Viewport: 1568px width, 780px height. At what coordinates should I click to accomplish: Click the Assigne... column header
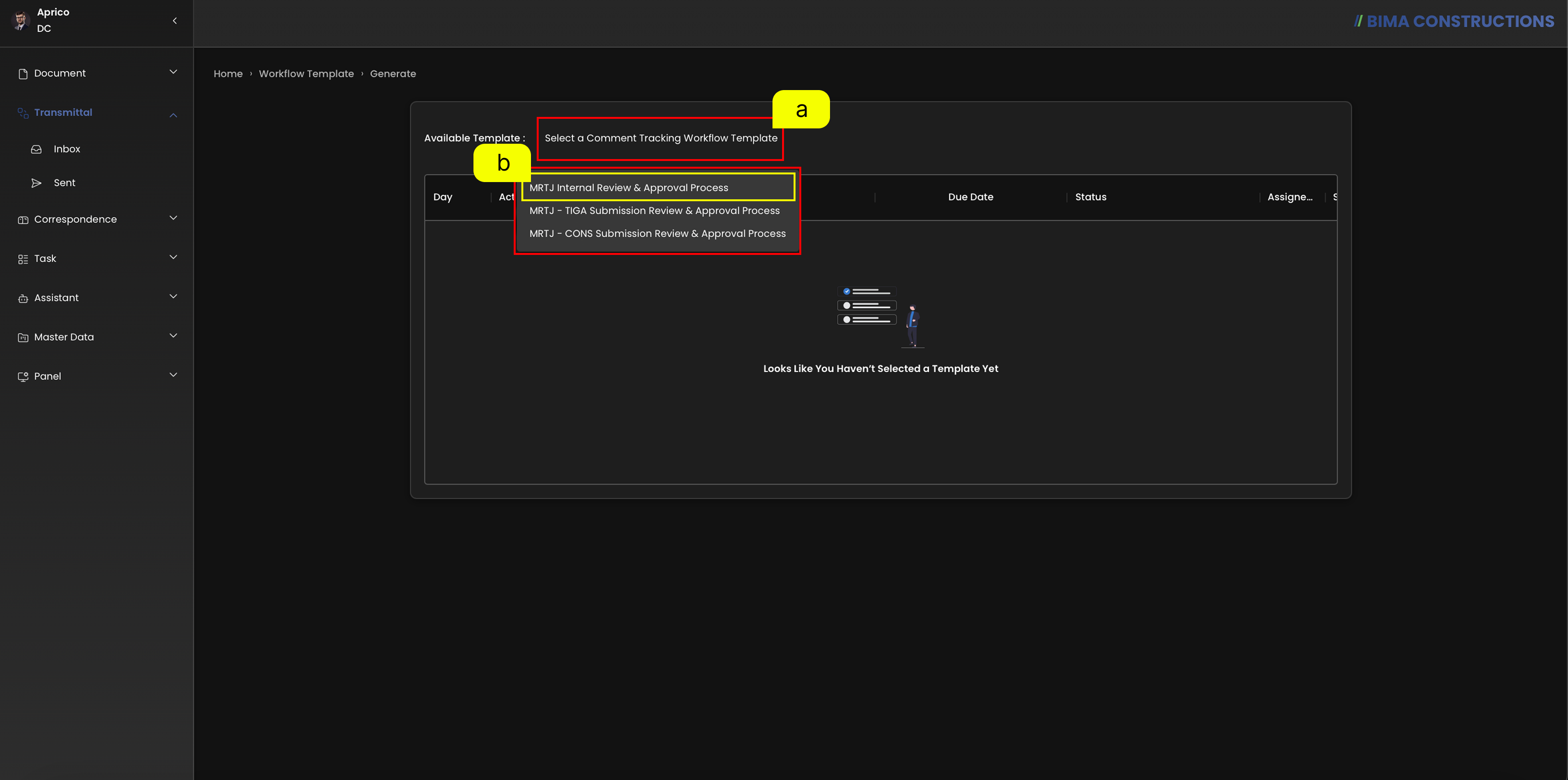tap(1290, 197)
